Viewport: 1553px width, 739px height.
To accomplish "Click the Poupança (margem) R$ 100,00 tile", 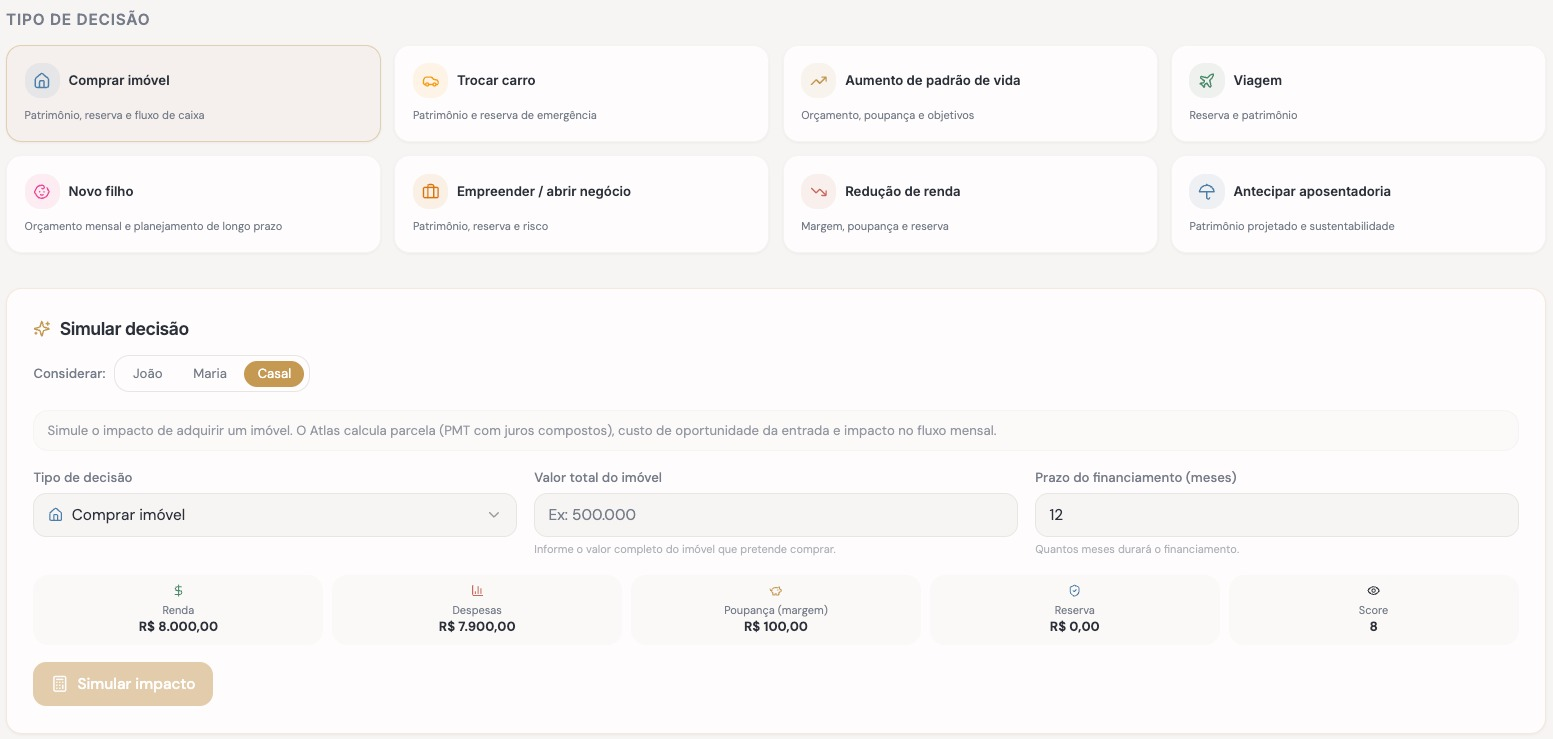I will coord(776,609).
